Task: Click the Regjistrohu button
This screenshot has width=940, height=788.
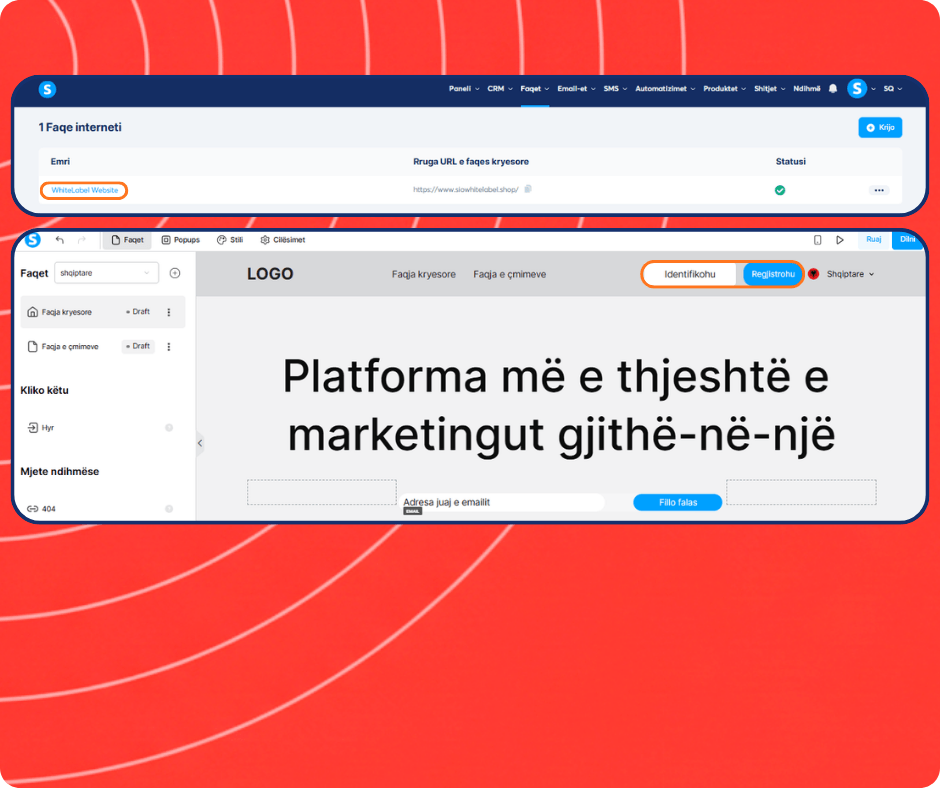Action: (773, 274)
